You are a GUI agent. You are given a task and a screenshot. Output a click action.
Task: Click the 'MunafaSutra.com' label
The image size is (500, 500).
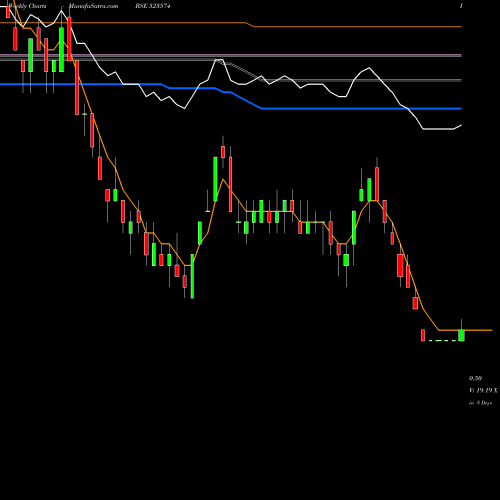93,6
